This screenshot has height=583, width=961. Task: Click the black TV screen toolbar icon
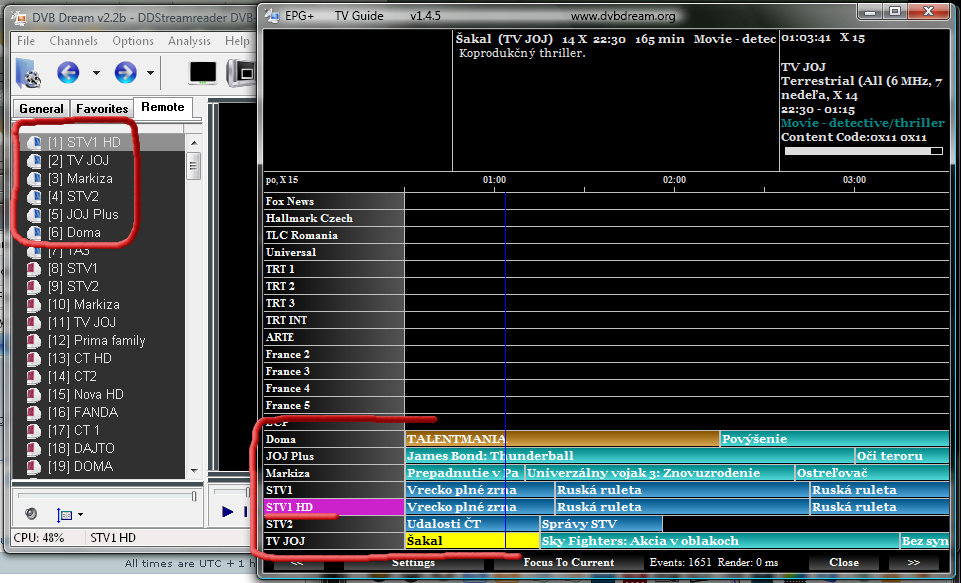[x=203, y=73]
